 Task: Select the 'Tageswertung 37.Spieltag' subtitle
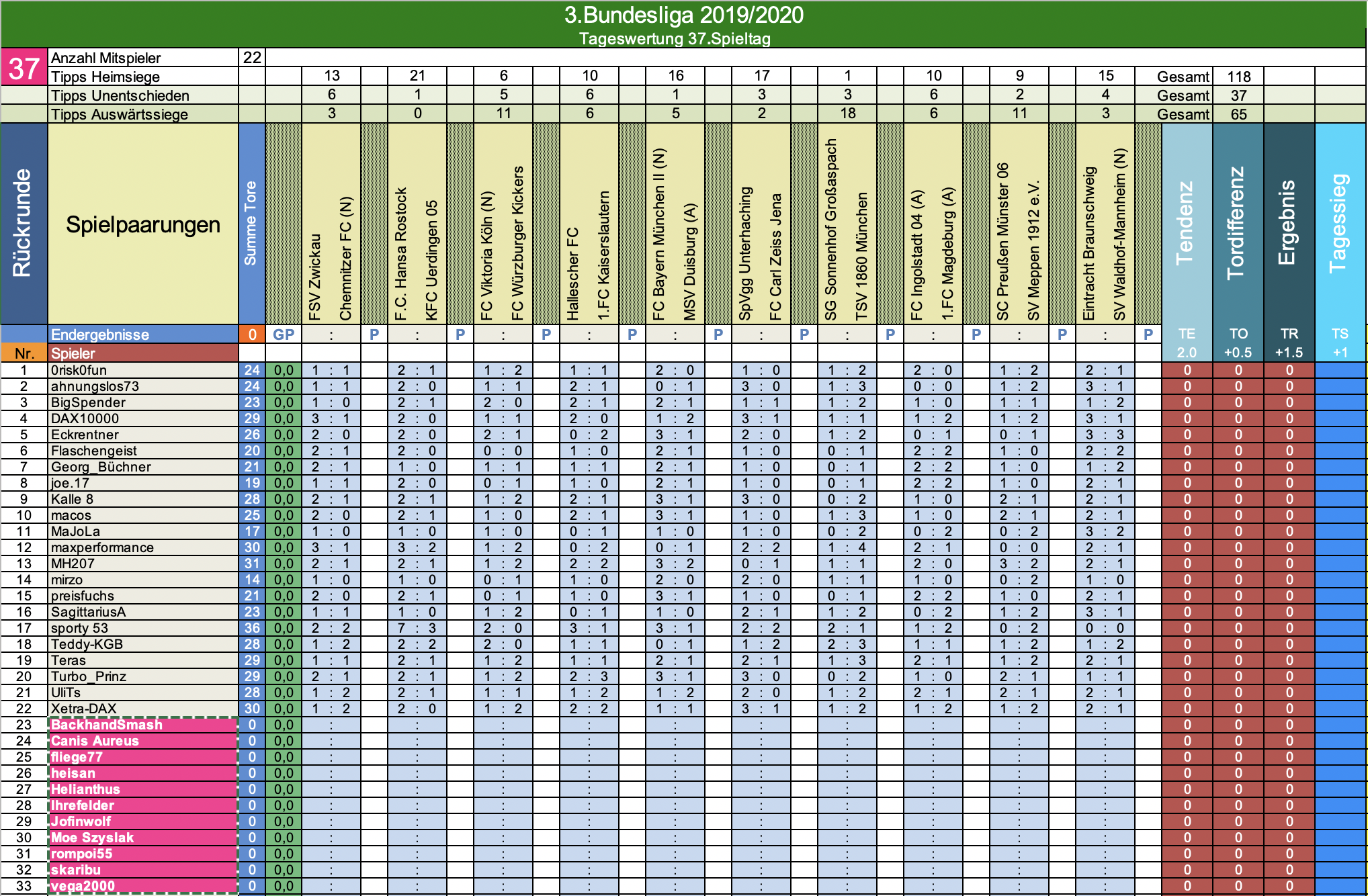[675, 38]
